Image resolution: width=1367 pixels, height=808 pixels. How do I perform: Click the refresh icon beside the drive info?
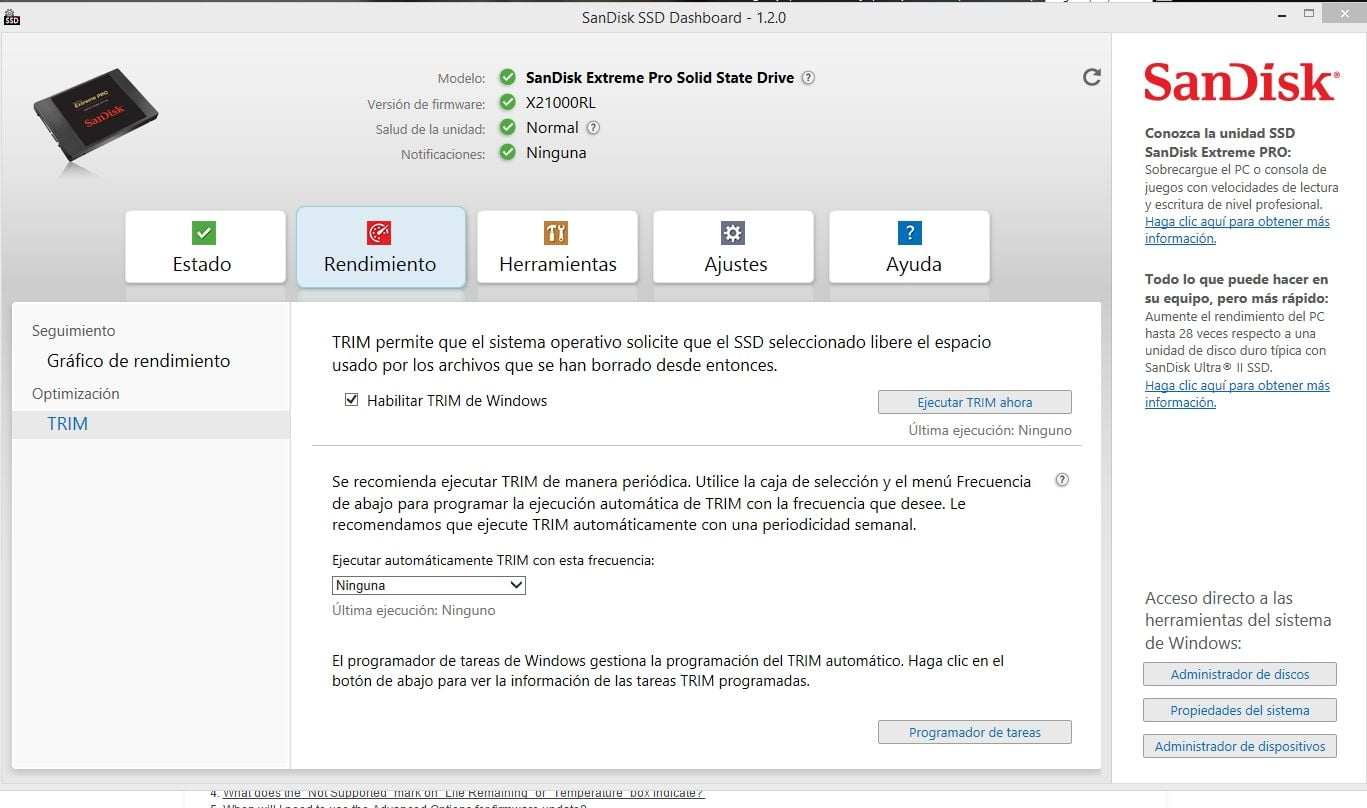click(x=1092, y=77)
